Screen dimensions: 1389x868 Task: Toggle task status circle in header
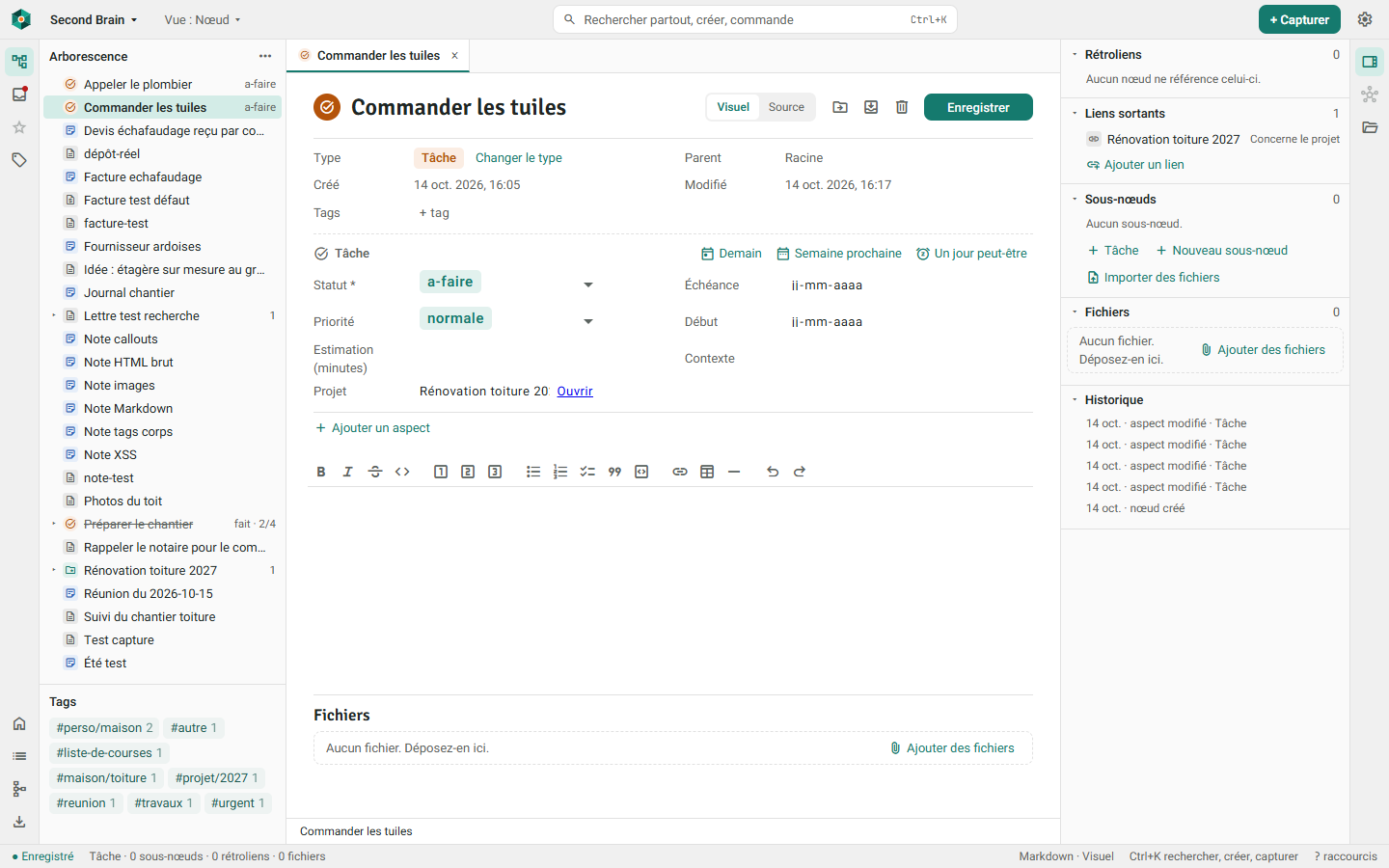coord(327,107)
